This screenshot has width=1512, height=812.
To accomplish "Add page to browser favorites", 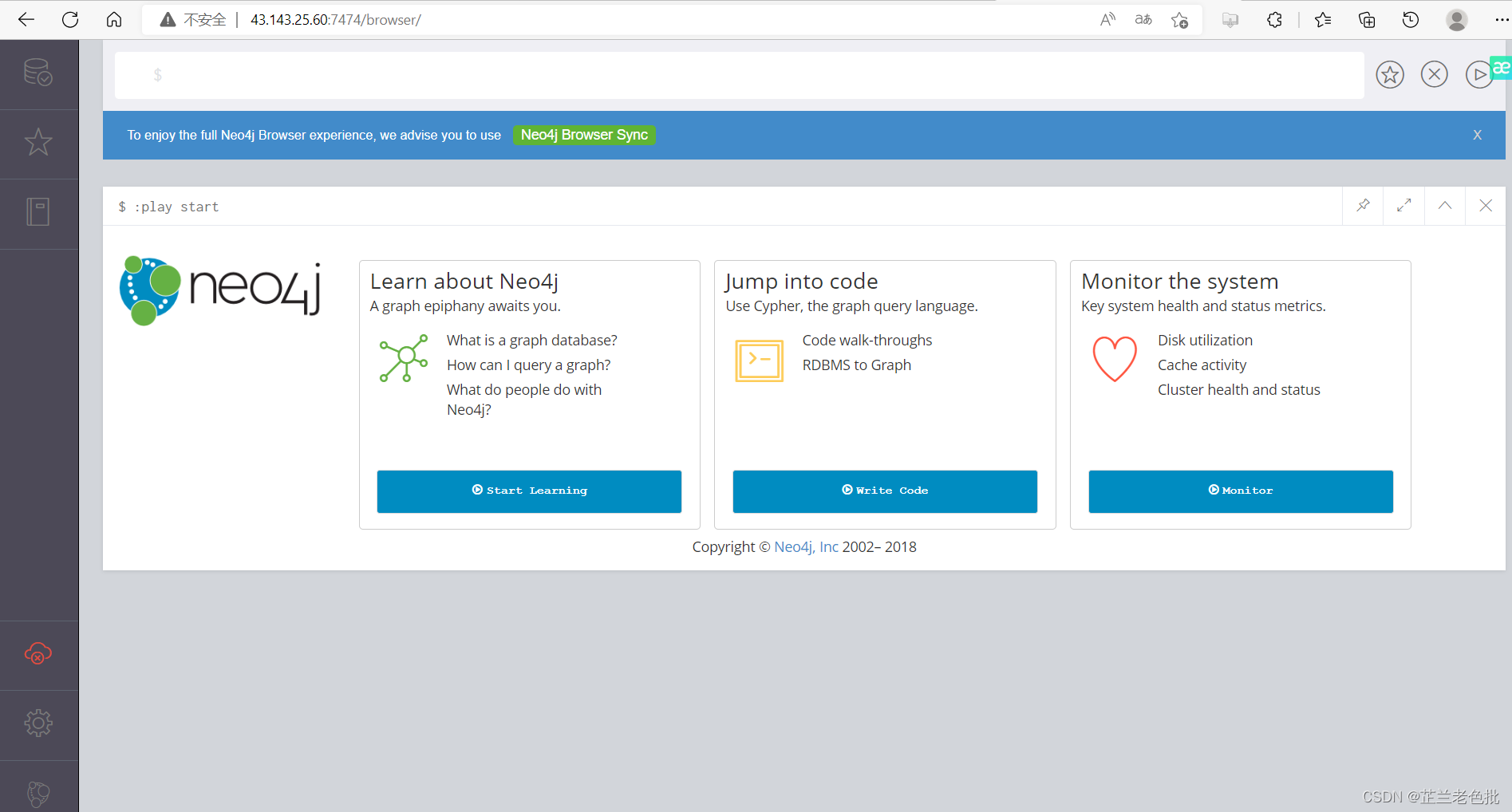I will (x=1180, y=20).
